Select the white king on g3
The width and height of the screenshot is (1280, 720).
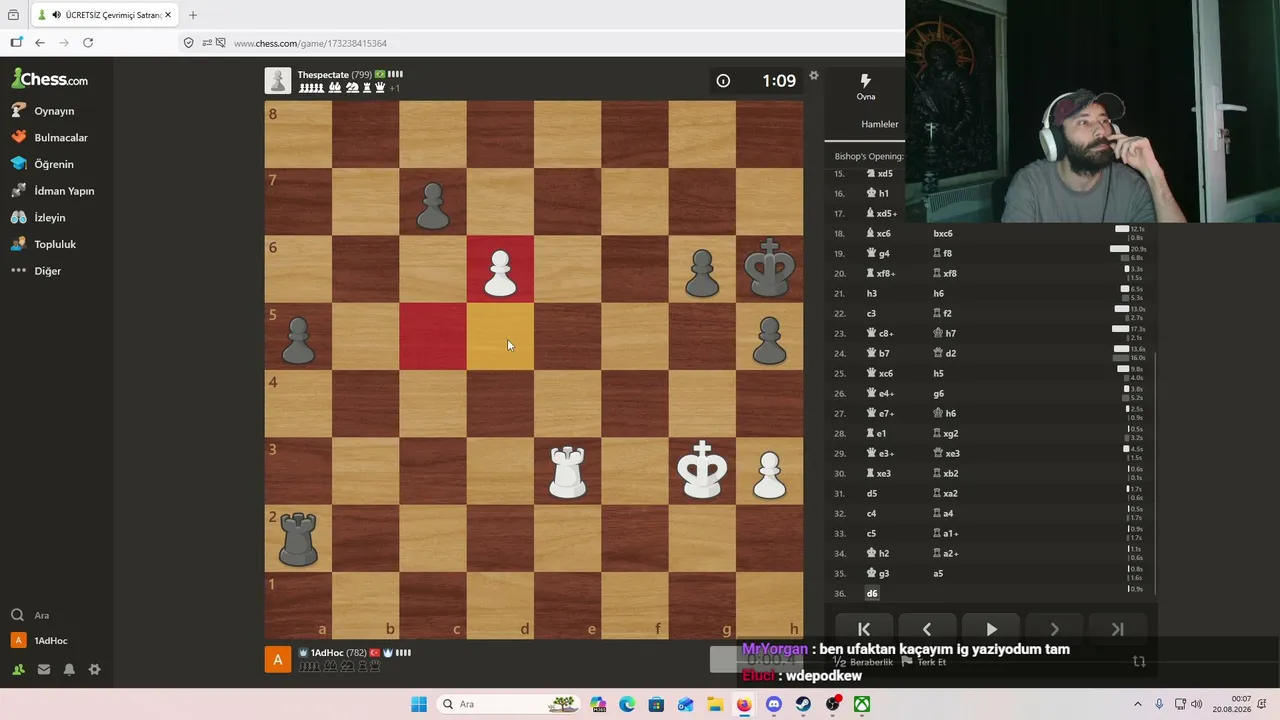[x=702, y=471]
